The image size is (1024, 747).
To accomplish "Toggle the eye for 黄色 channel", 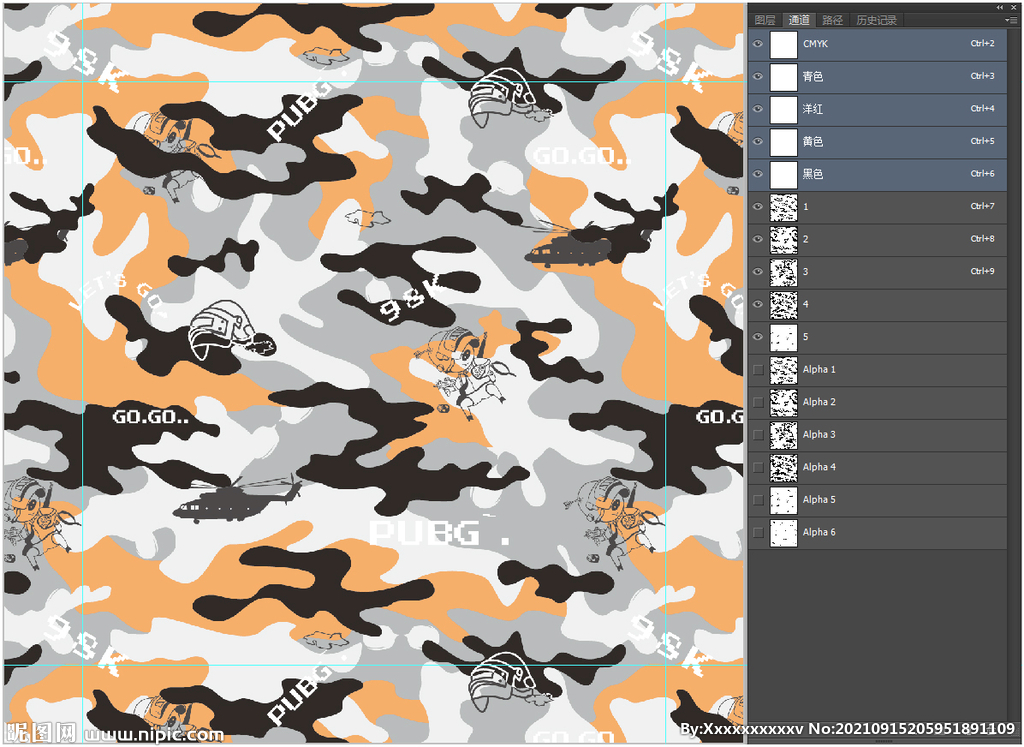I will point(758,142).
